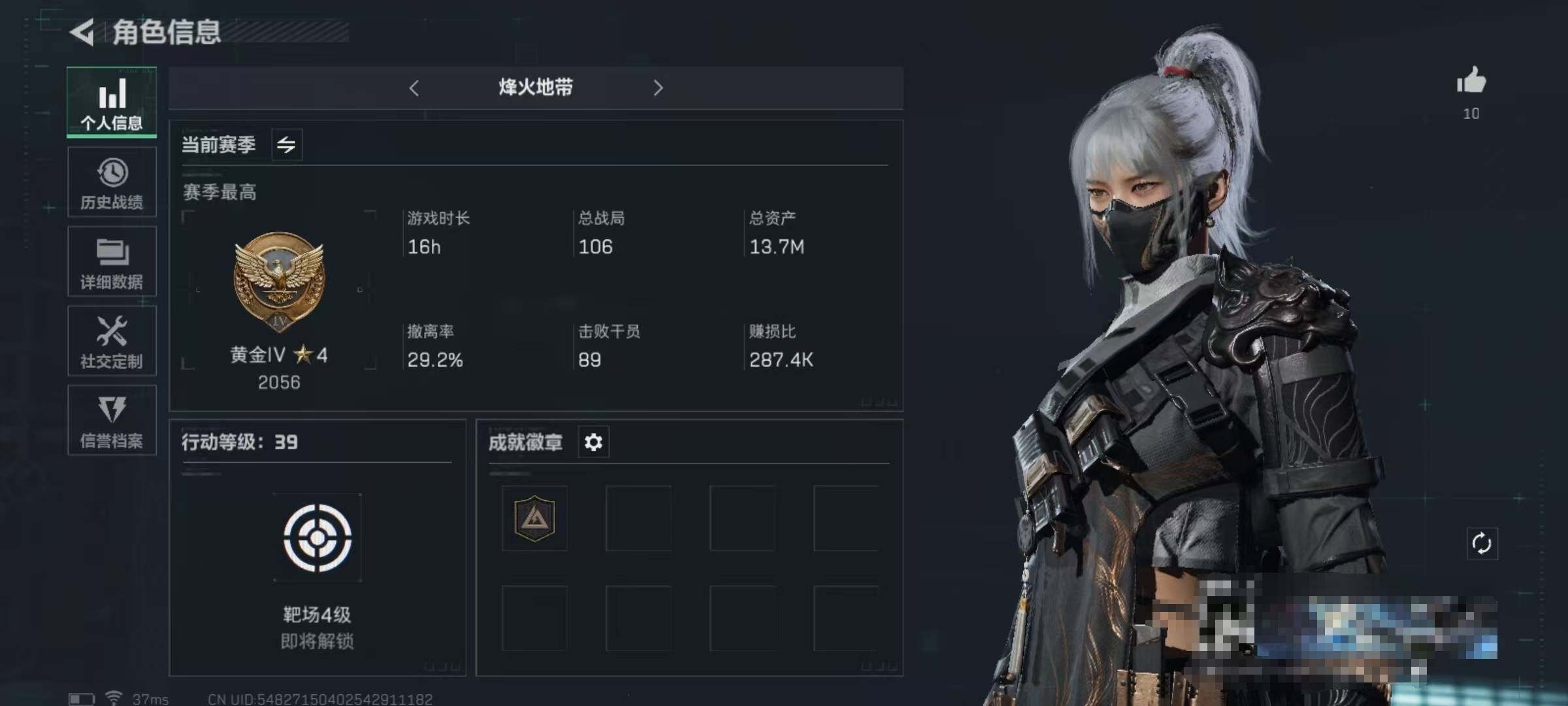Go back using the arrow beside 角色信息
The width and height of the screenshot is (1568, 706).
point(82,31)
